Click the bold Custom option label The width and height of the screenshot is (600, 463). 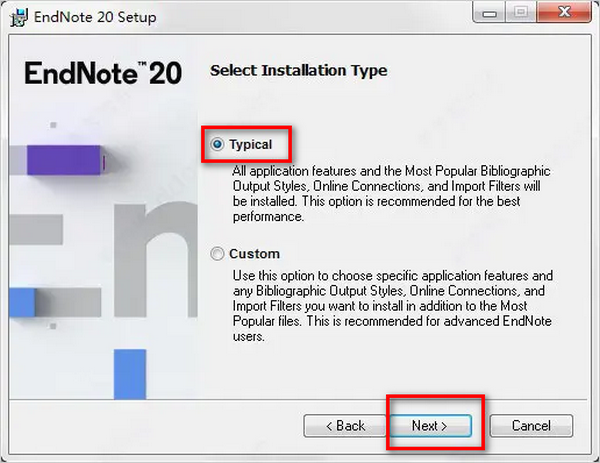click(254, 254)
